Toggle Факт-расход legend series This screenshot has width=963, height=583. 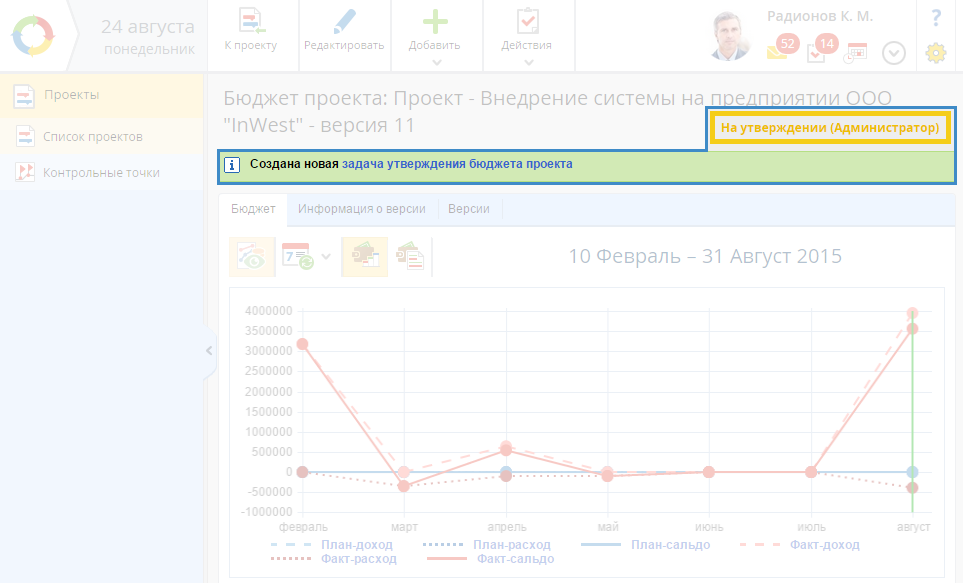(x=333, y=559)
